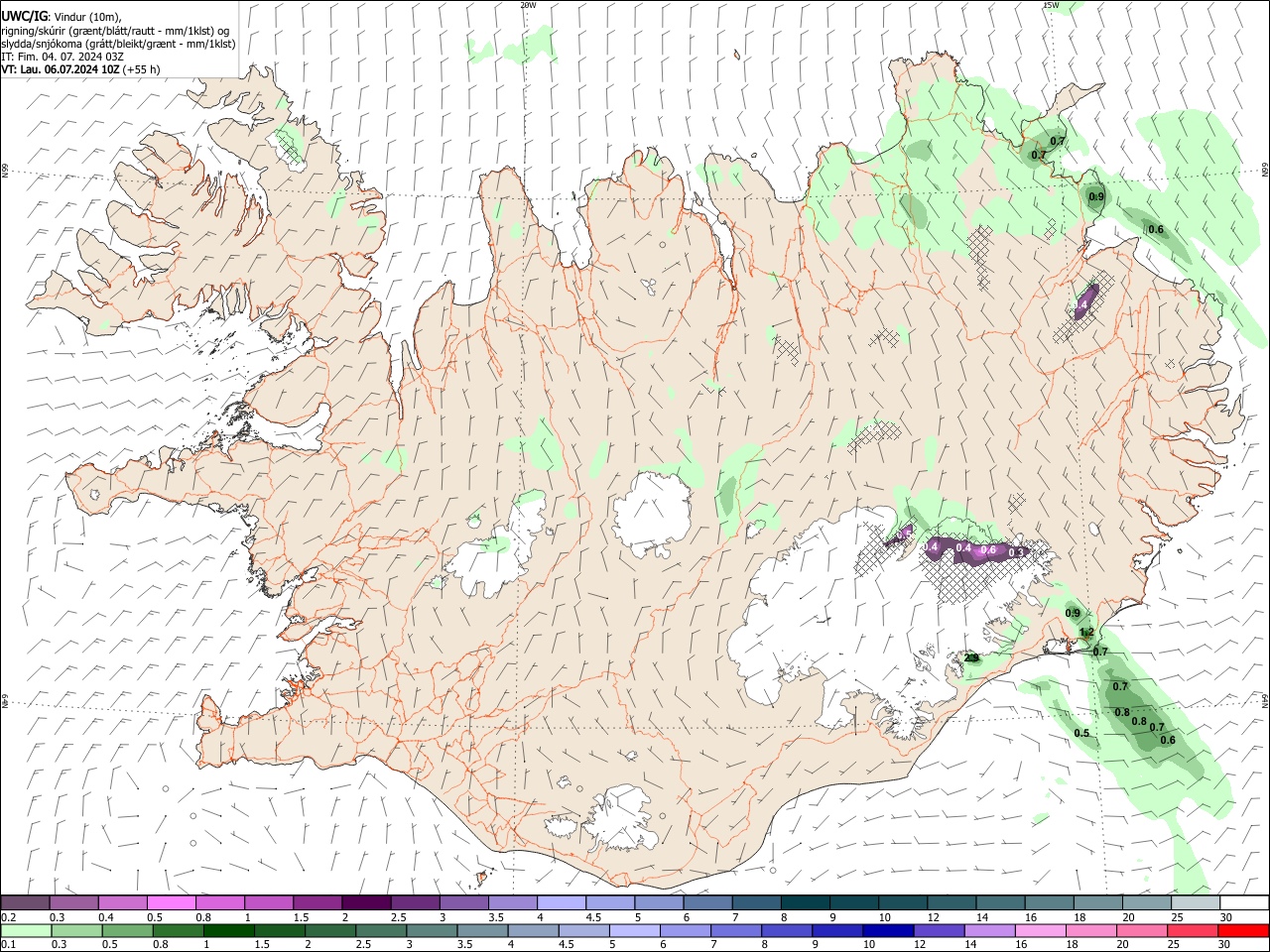The height and width of the screenshot is (952, 1270).
Task: Click the 15W longitude label
Action: [1051, 5]
